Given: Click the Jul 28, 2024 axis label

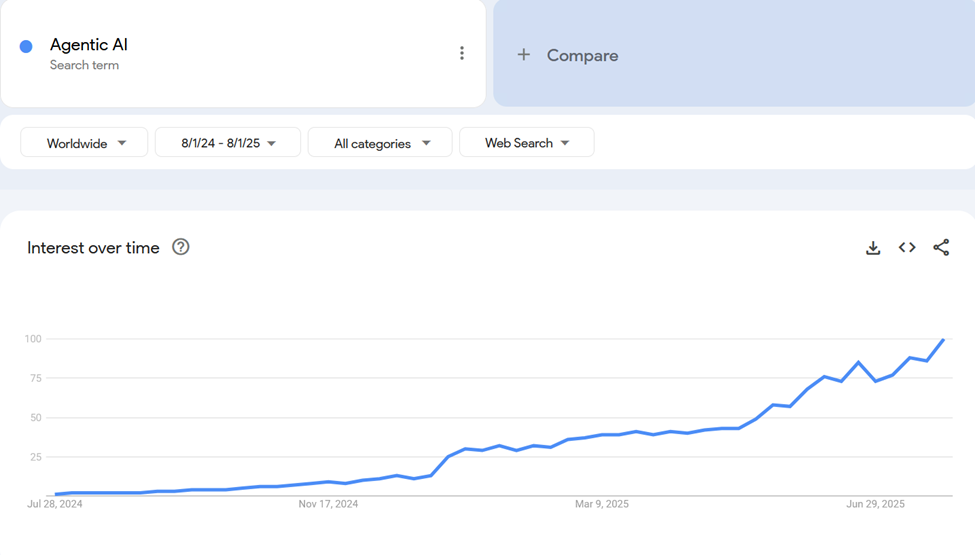Looking at the screenshot, I should (x=55, y=504).
